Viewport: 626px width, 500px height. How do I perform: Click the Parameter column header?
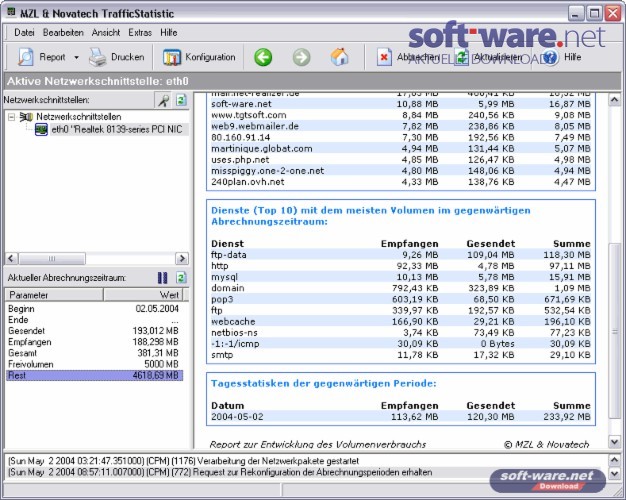pos(54,295)
